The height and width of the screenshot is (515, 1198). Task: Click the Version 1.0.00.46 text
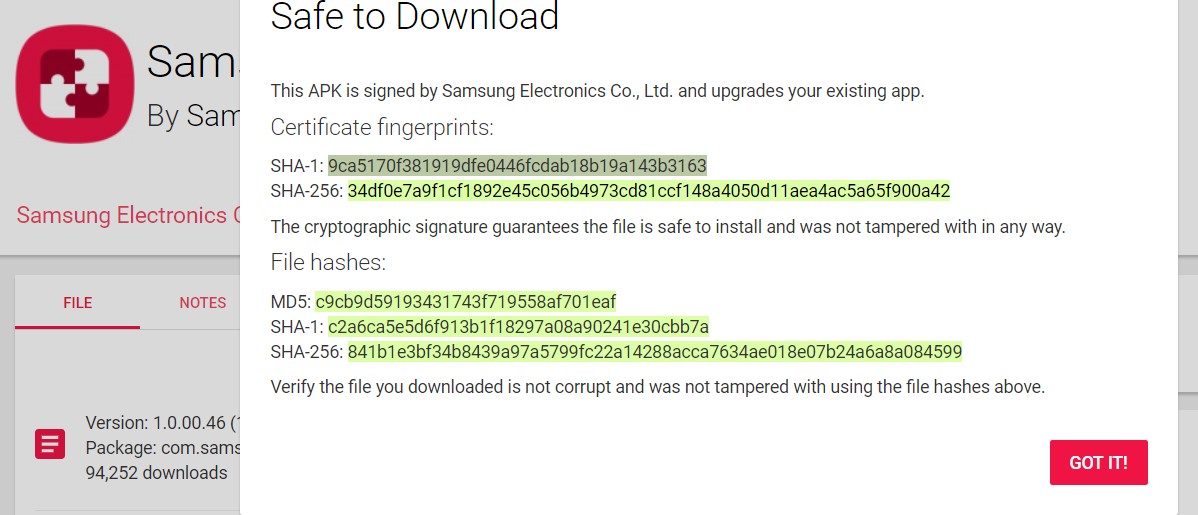163,423
